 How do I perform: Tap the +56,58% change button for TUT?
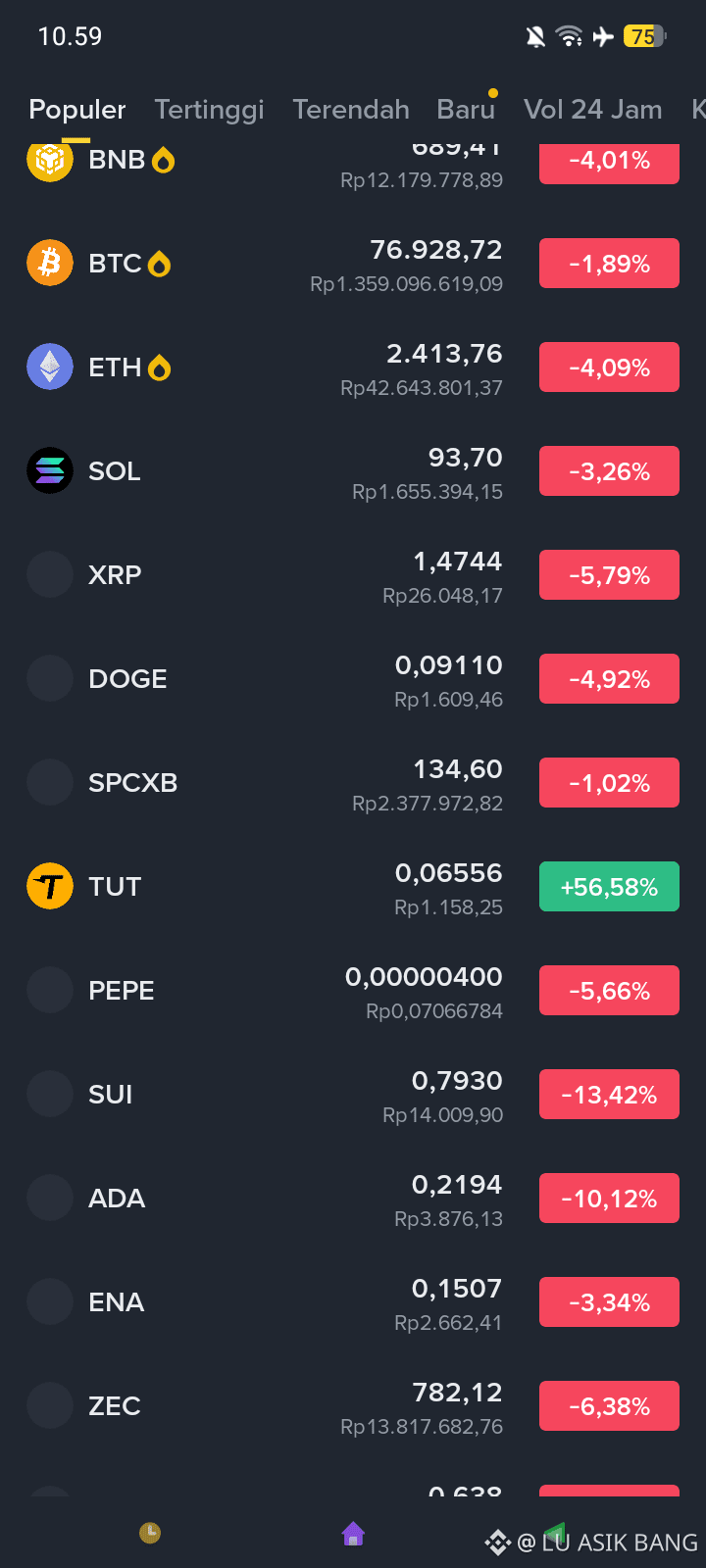pyautogui.click(x=609, y=887)
